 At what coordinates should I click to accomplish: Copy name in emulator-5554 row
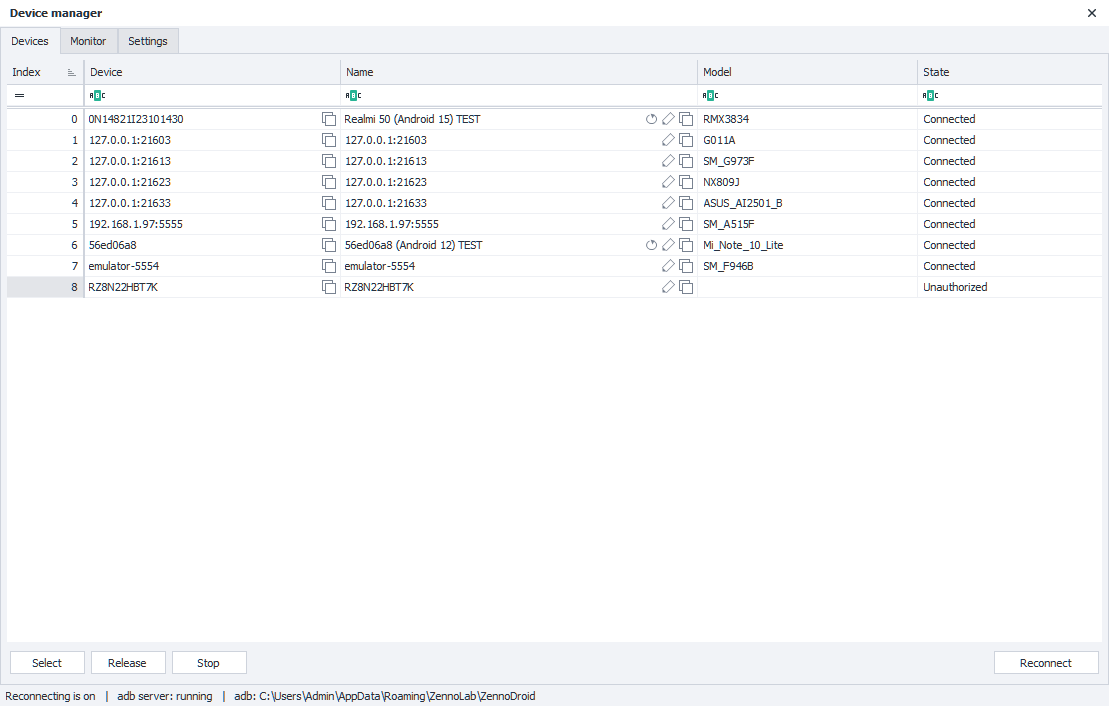click(x=686, y=266)
